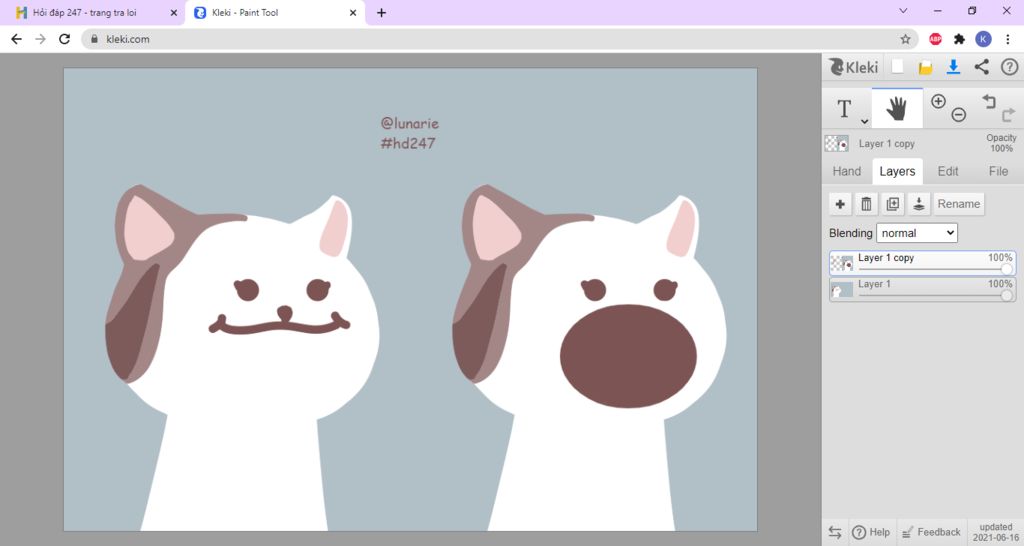Open the Blending mode dropdown
This screenshot has height=546, width=1024.
(917, 233)
